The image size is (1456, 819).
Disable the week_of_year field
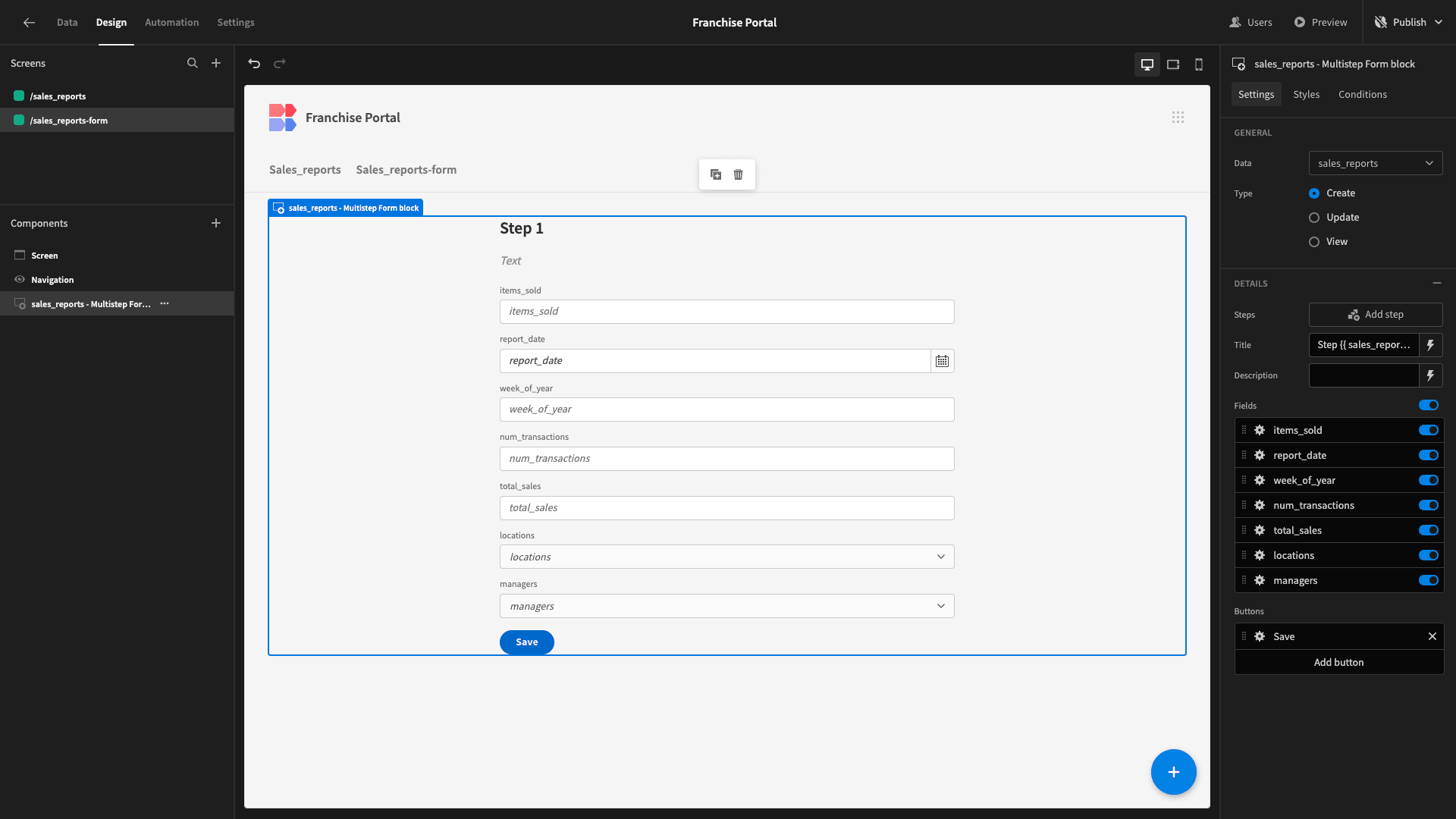(x=1429, y=481)
